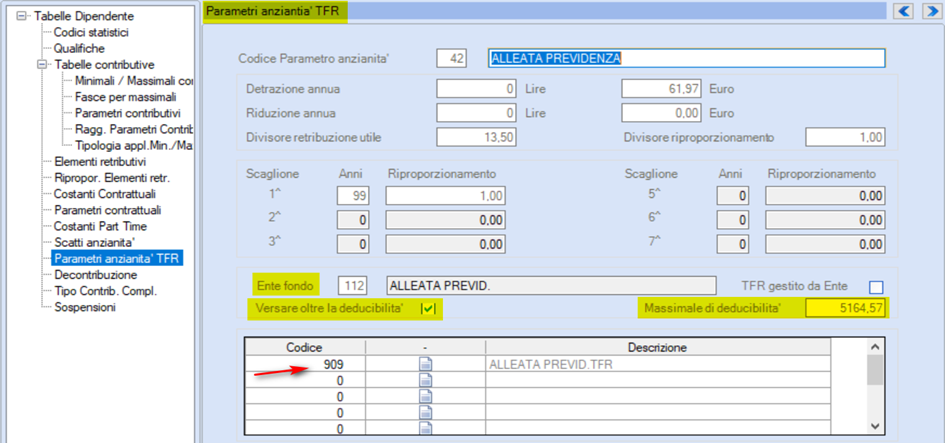This screenshot has height=443, width=945.
Task: Click the table vertical scrollbar thumb
Action: pyautogui.click(x=876, y=369)
